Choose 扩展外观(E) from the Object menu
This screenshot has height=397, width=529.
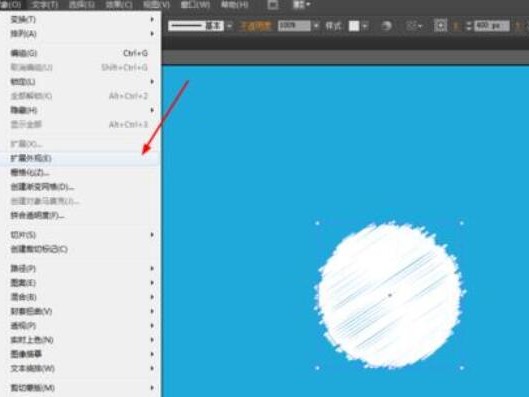(80, 158)
